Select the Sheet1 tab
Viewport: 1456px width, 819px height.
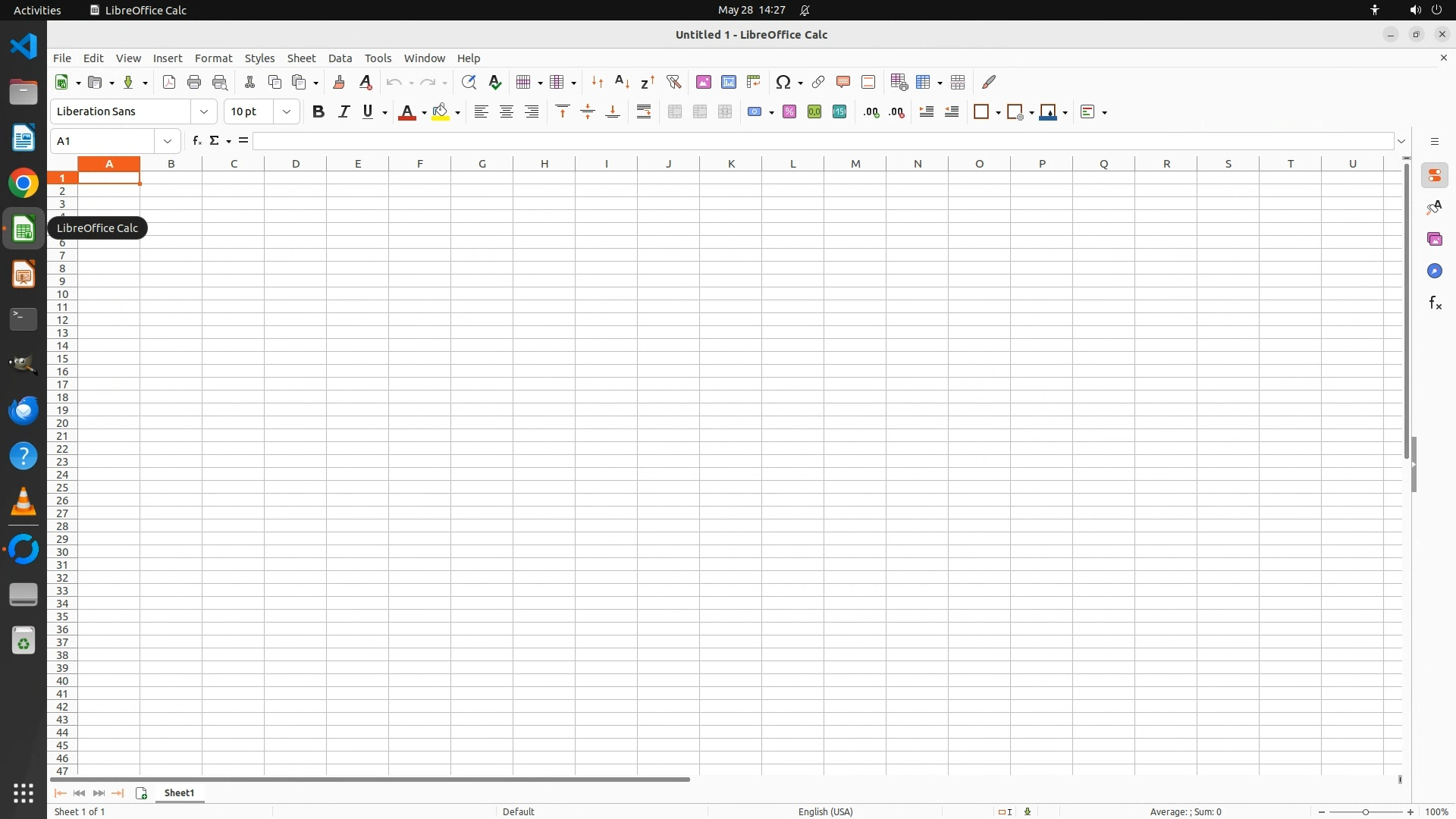(x=180, y=793)
